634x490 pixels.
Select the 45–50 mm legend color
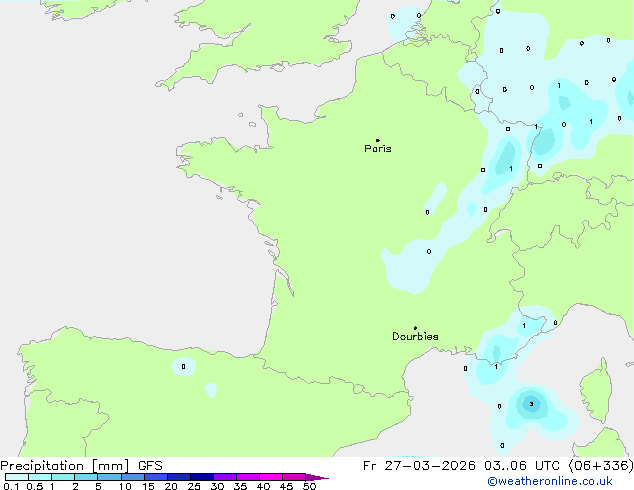294,477
